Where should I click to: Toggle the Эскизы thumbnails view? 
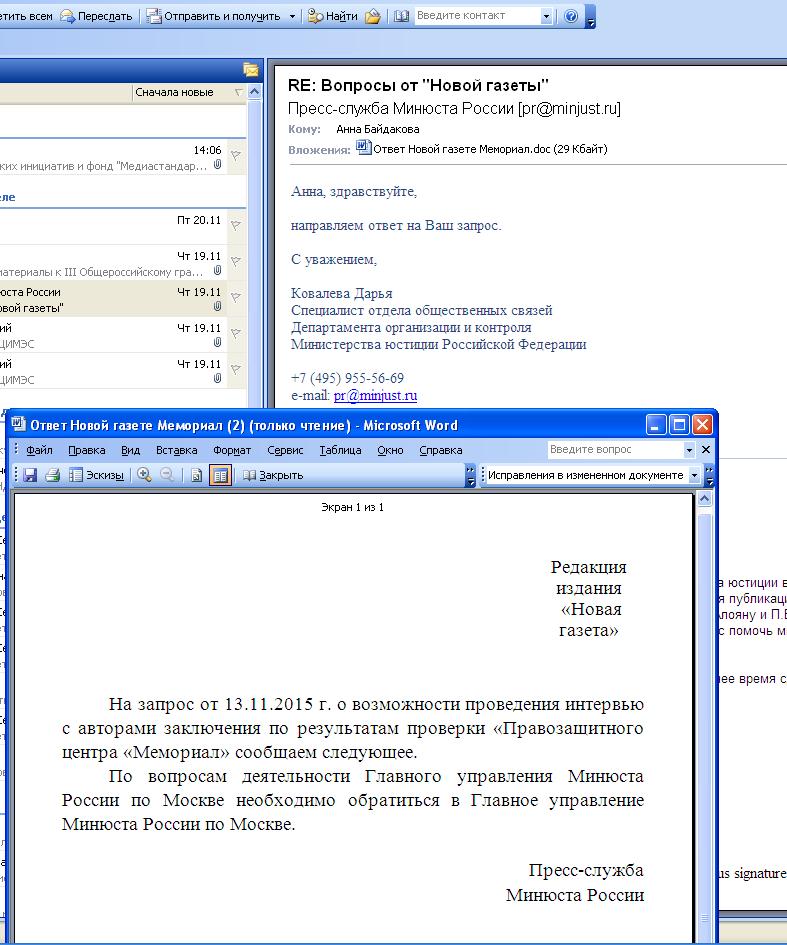tap(97, 475)
